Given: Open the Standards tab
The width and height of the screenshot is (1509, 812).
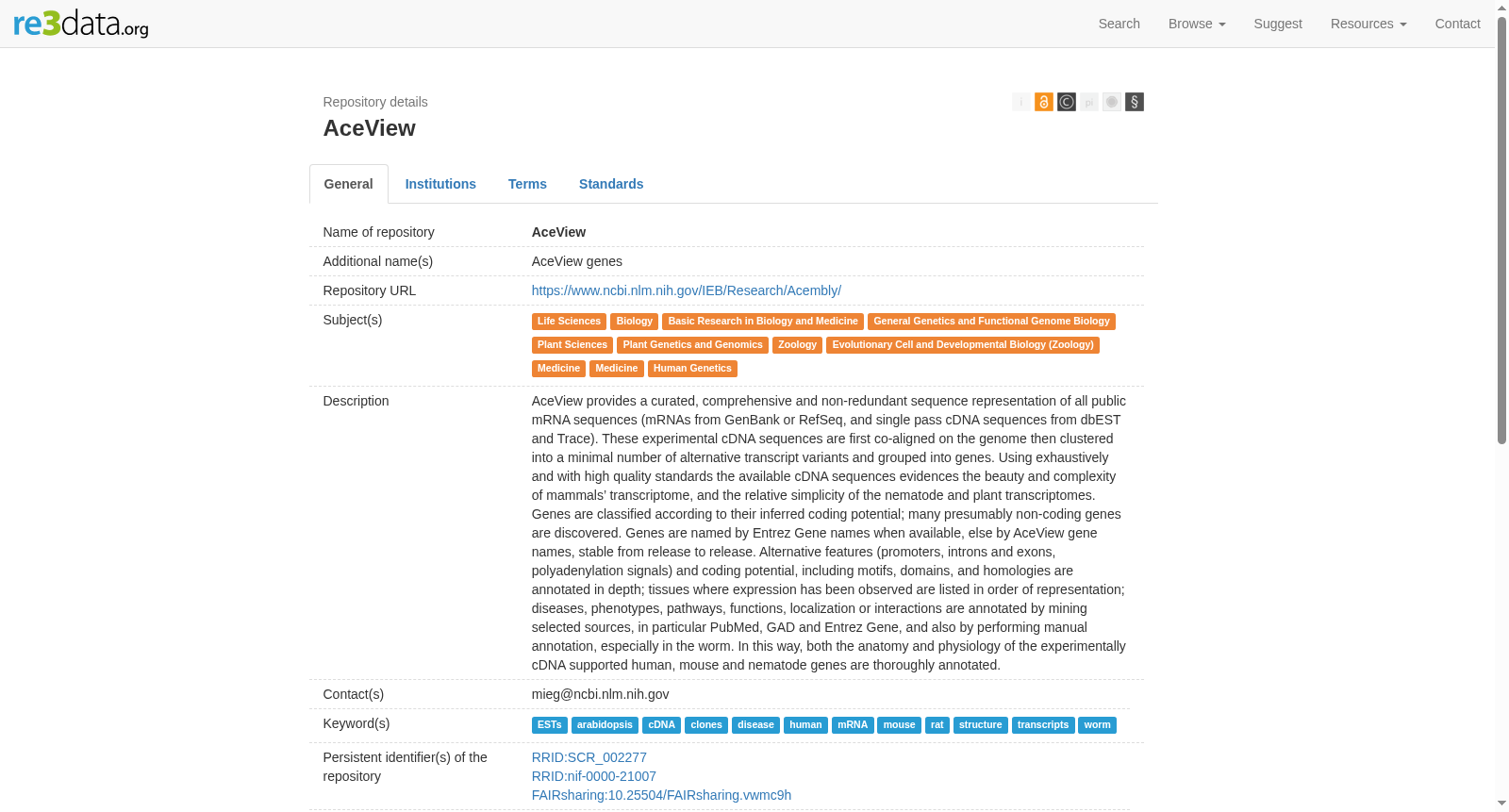Looking at the screenshot, I should click(x=611, y=184).
